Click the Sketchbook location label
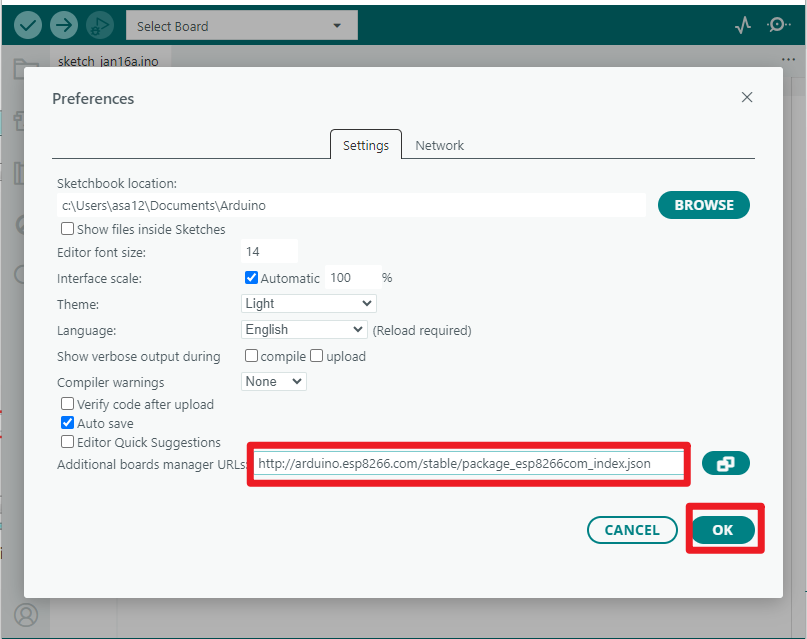This screenshot has width=807, height=639. (x=117, y=184)
